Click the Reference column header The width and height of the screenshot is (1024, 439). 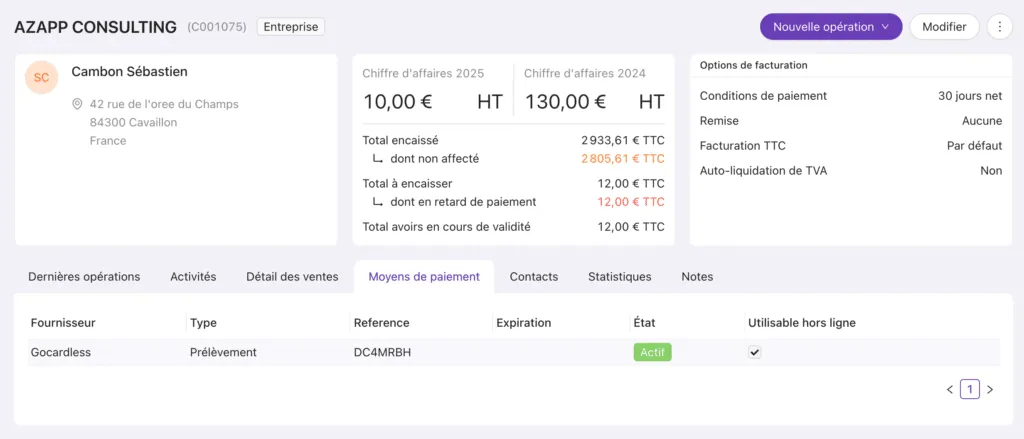tap(381, 323)
